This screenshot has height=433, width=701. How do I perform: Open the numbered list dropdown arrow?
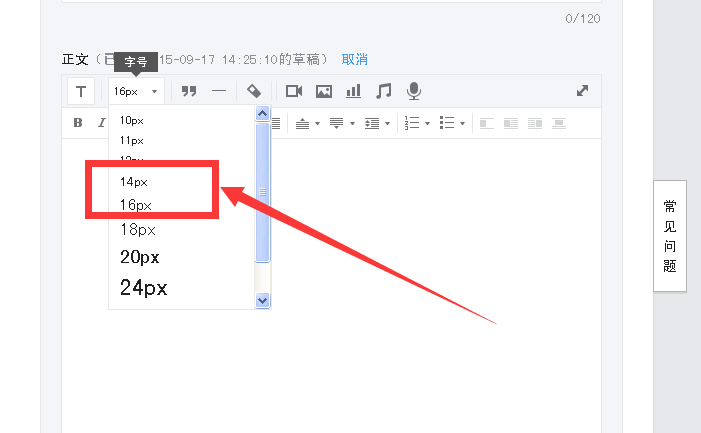(427, 124)
